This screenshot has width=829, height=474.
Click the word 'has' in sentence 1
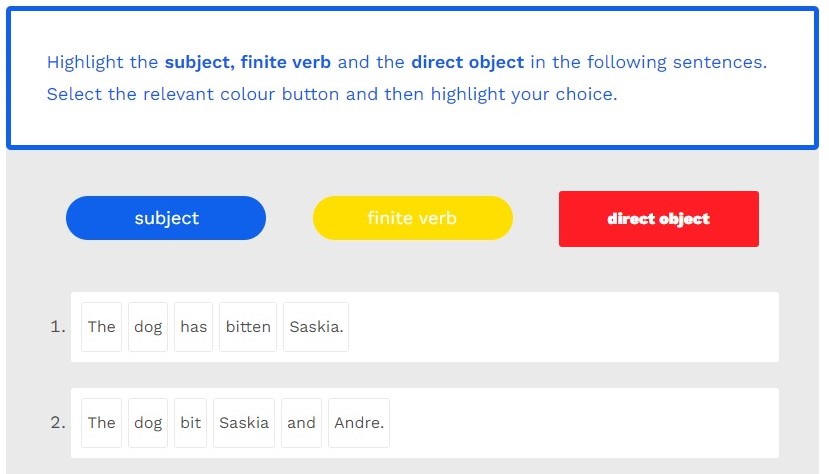pyautogui.click(x=194, y=327)
